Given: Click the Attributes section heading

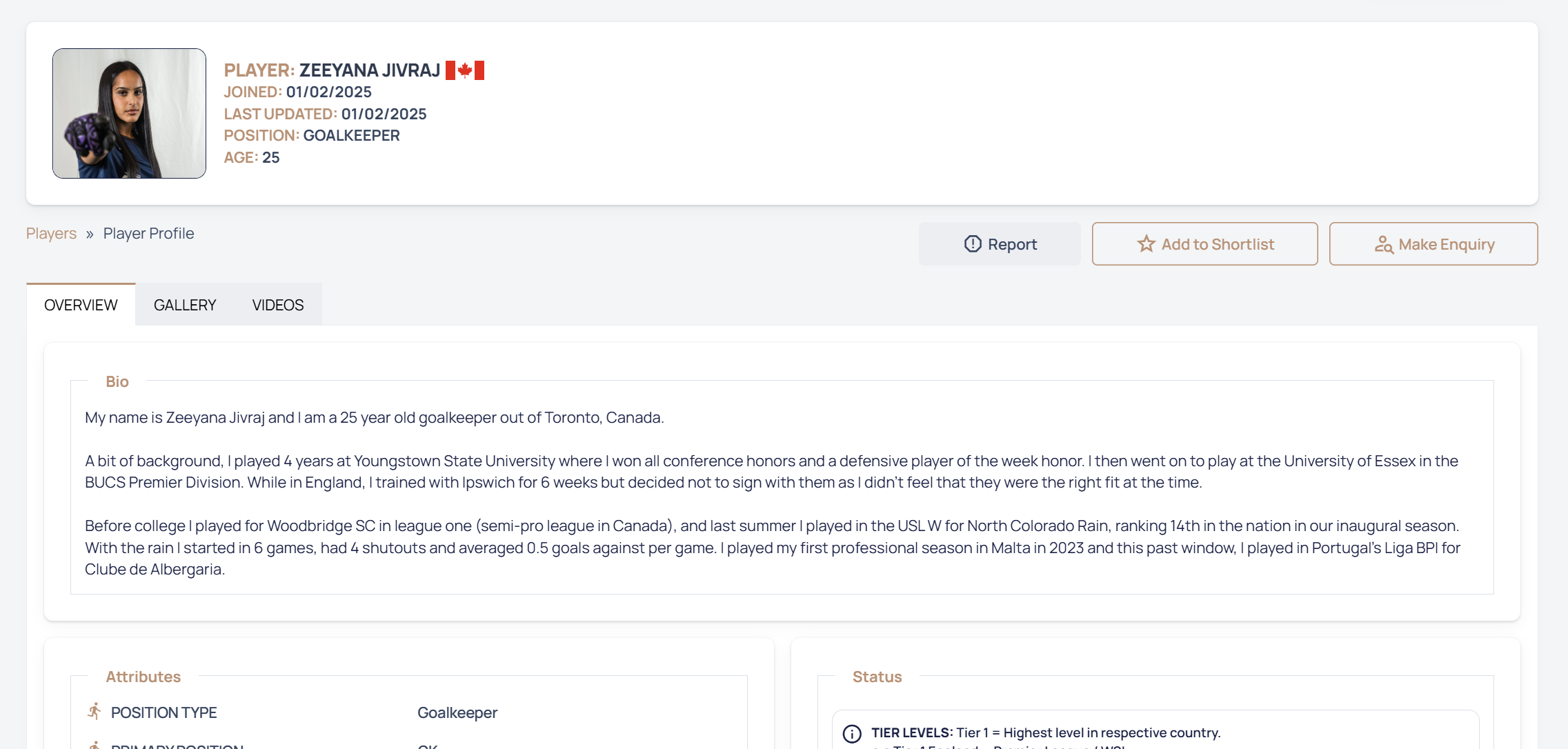Looking at the screenshot, I should pos(143,677).
